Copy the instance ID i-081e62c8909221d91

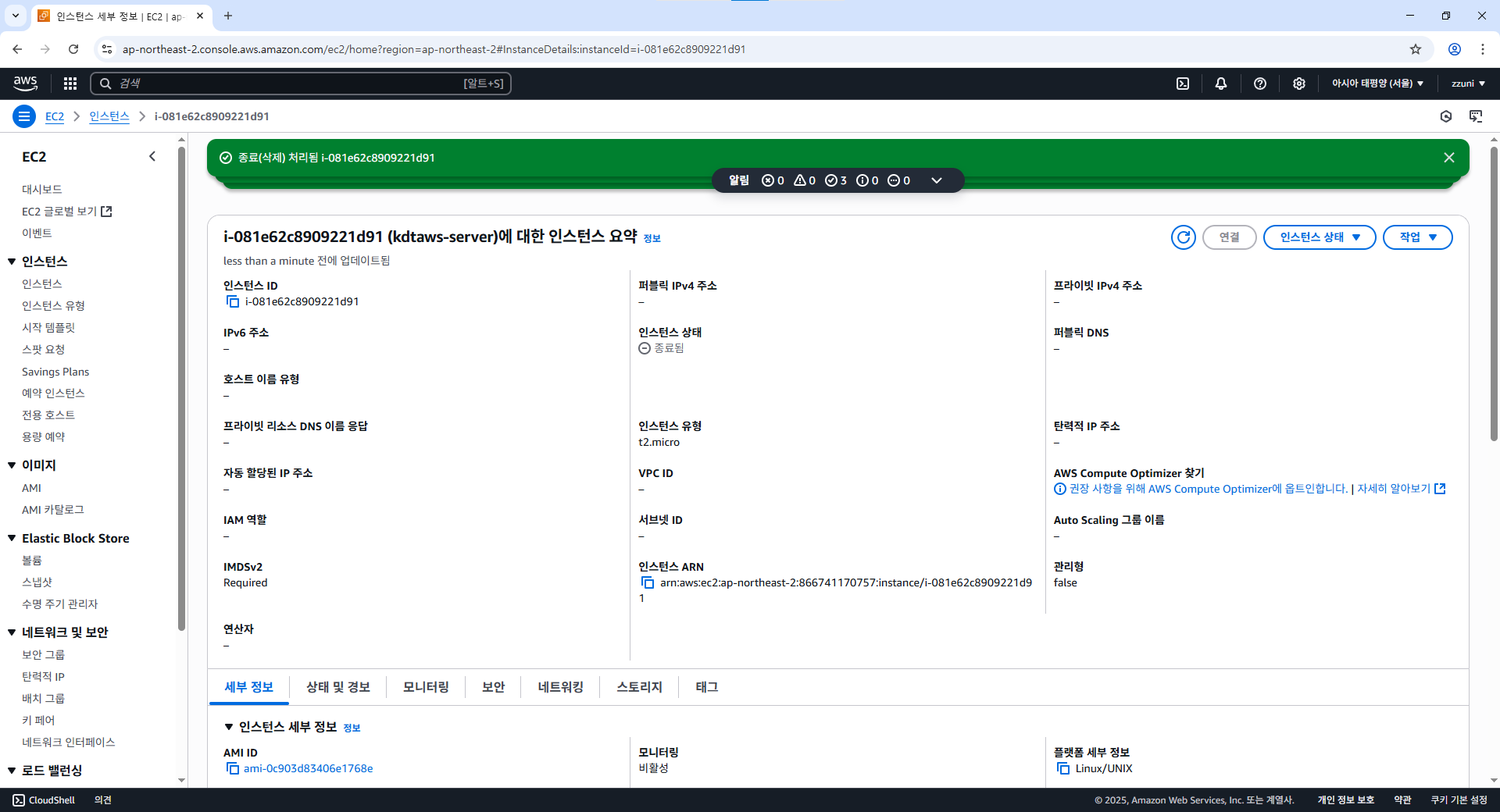[233, 301]
